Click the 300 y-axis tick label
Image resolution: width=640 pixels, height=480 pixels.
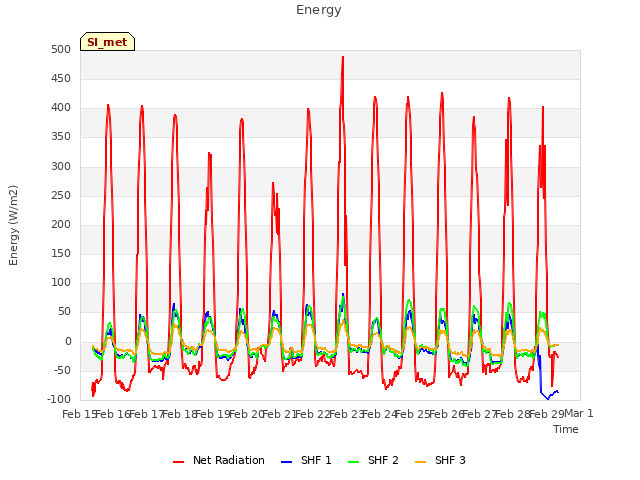(x=61, y=167)
